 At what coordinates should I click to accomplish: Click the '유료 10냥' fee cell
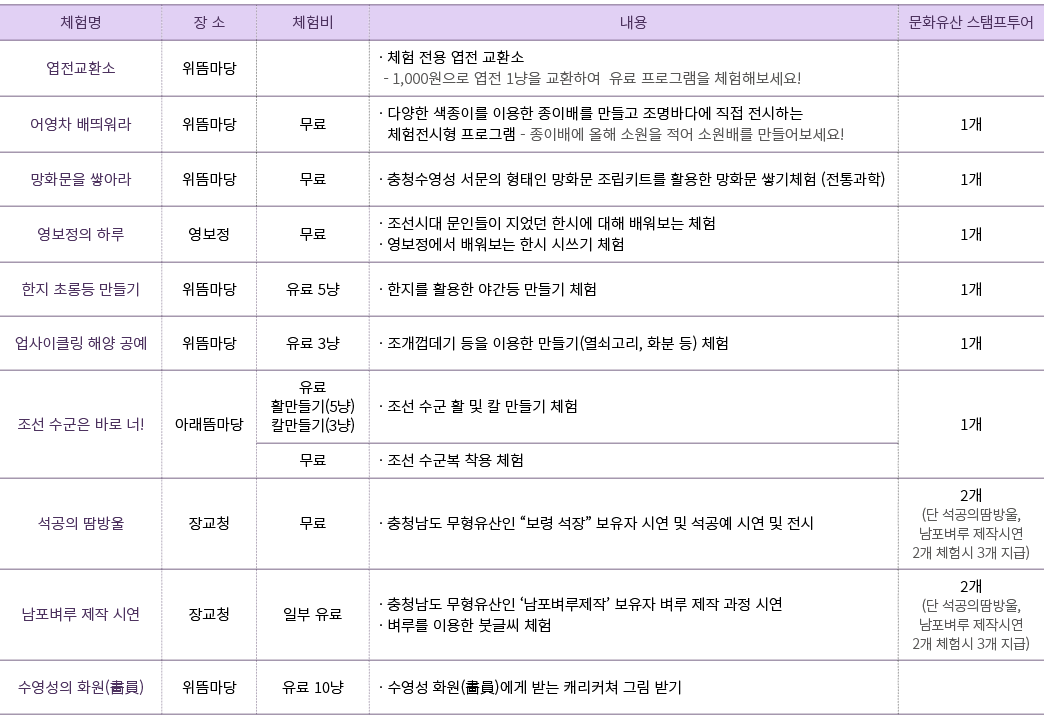coord(312,688)
